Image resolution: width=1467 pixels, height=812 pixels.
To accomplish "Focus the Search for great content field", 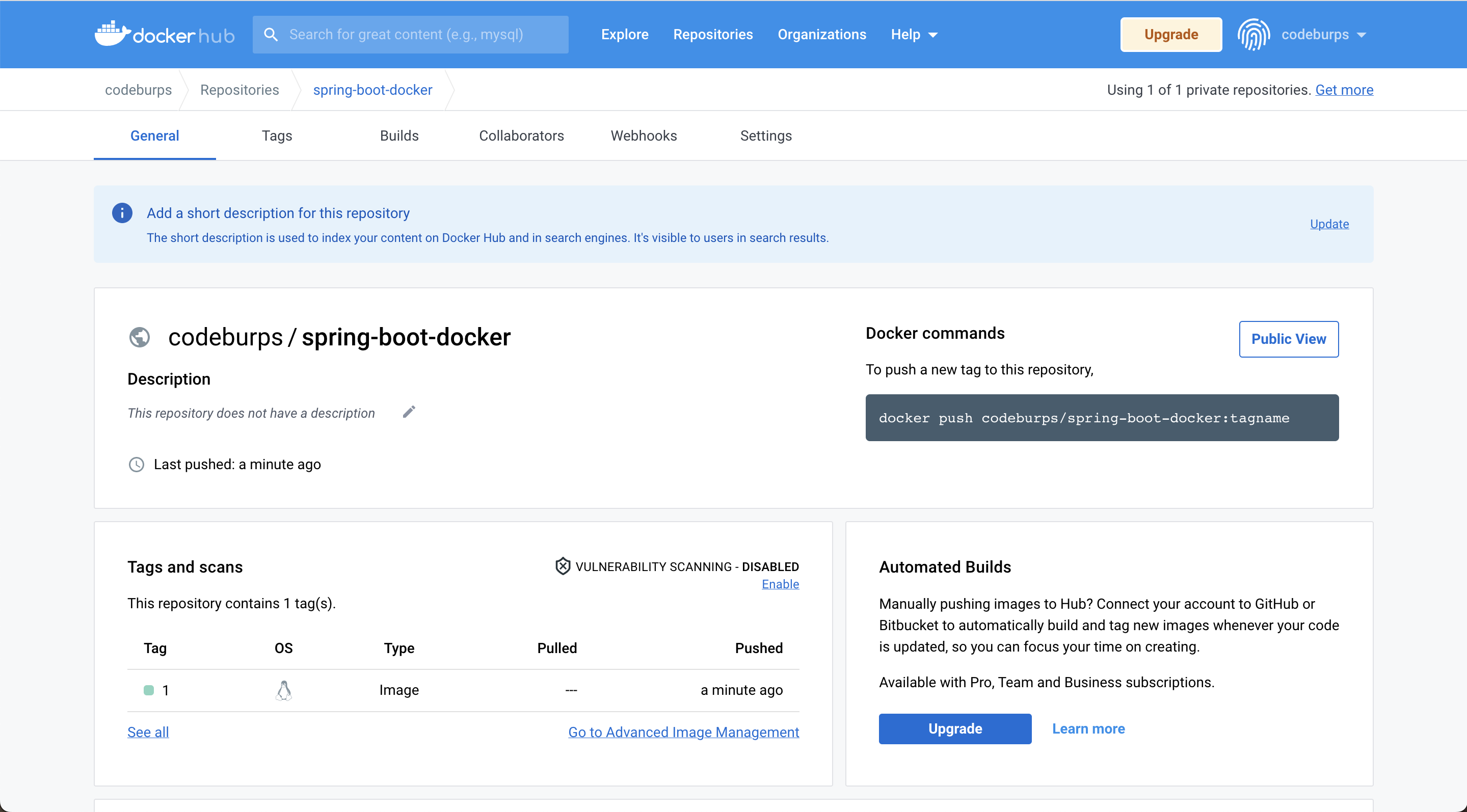I will pyautogui.click(x=411, y=35).
